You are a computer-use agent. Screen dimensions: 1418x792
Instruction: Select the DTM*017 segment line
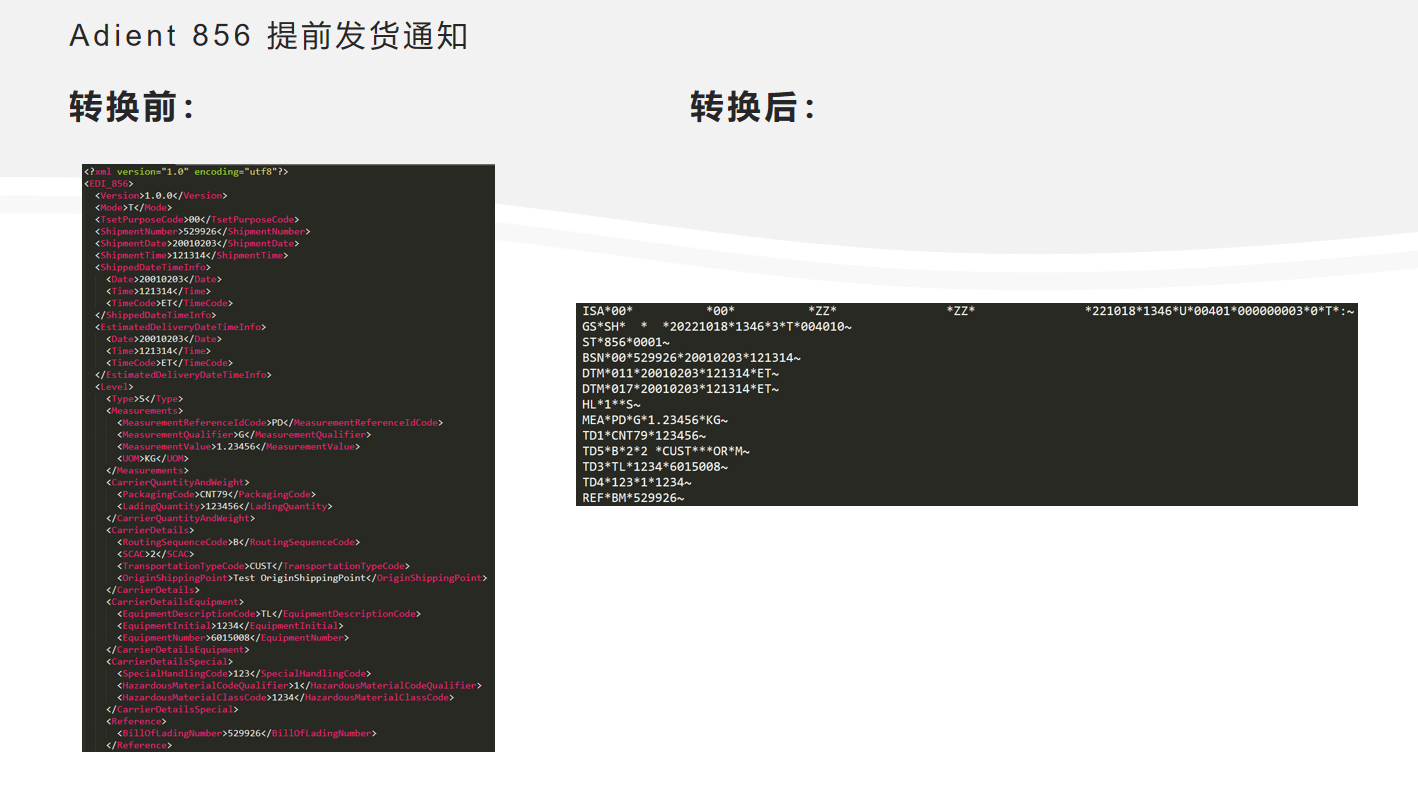[681, 388]
